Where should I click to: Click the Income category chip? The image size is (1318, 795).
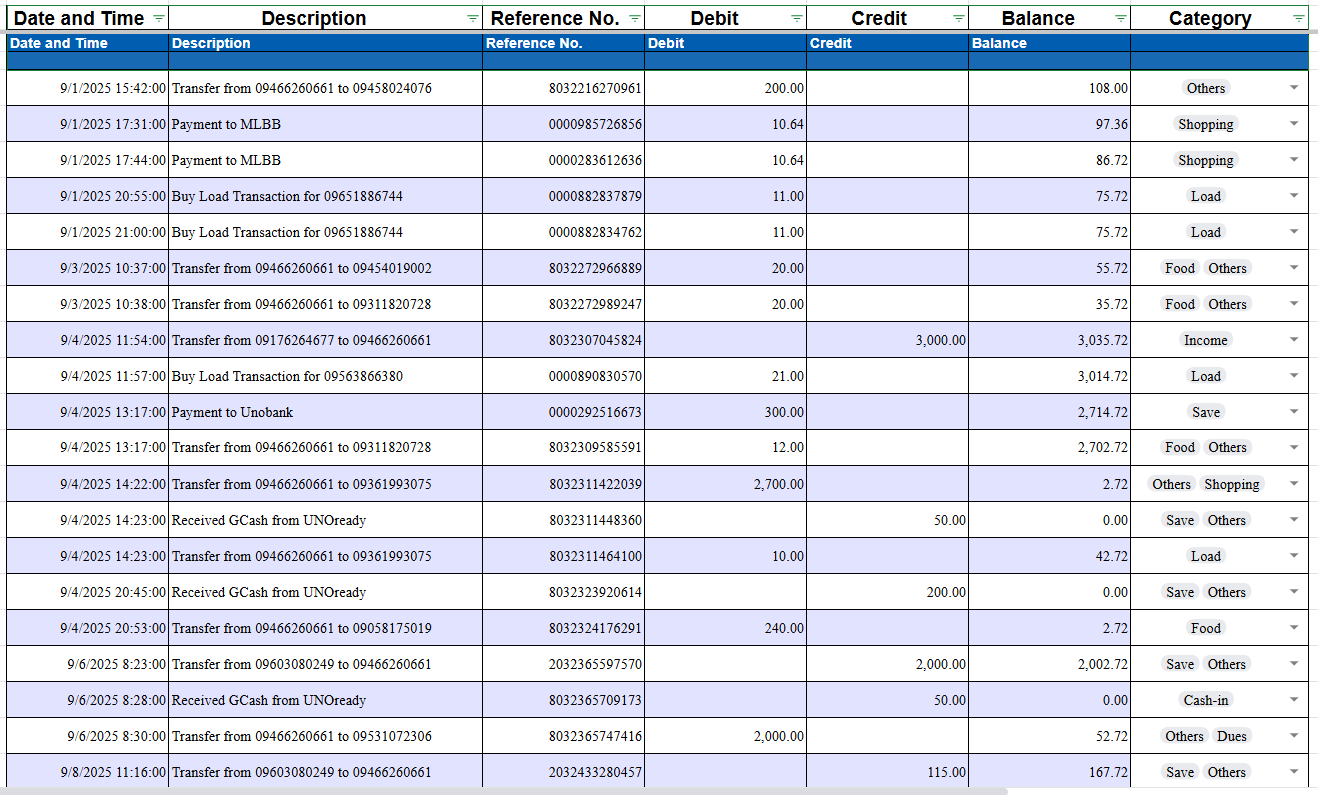[1205, 340]
